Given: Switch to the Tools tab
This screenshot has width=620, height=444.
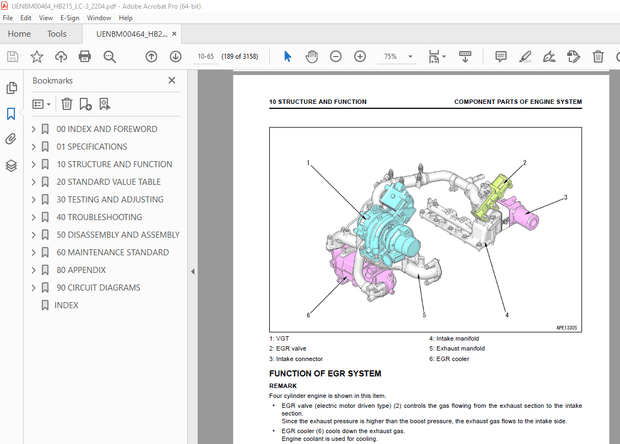Looking at the screenshot, I should click(x=57, y=34).
